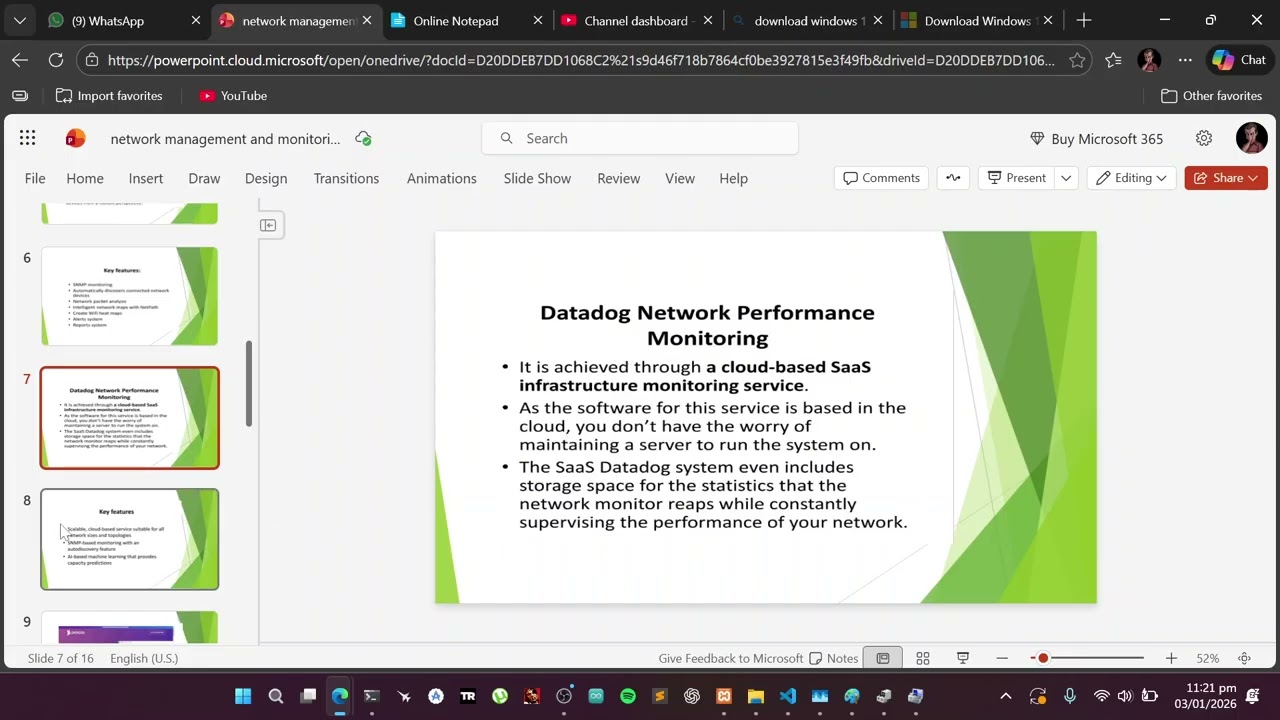The height and width of the screenshot is (720, 1280).
Task: Open the File menu
Action: coord(35,178)
